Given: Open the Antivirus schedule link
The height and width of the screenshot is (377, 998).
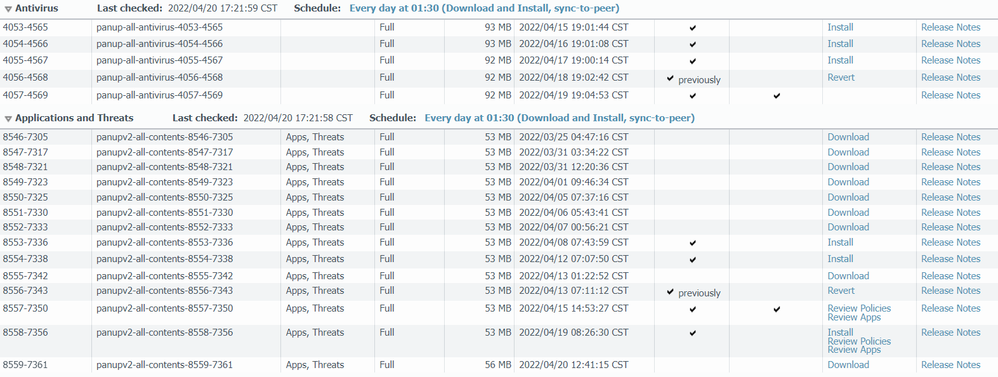Looking at the screenshot, I should point(484,8).
